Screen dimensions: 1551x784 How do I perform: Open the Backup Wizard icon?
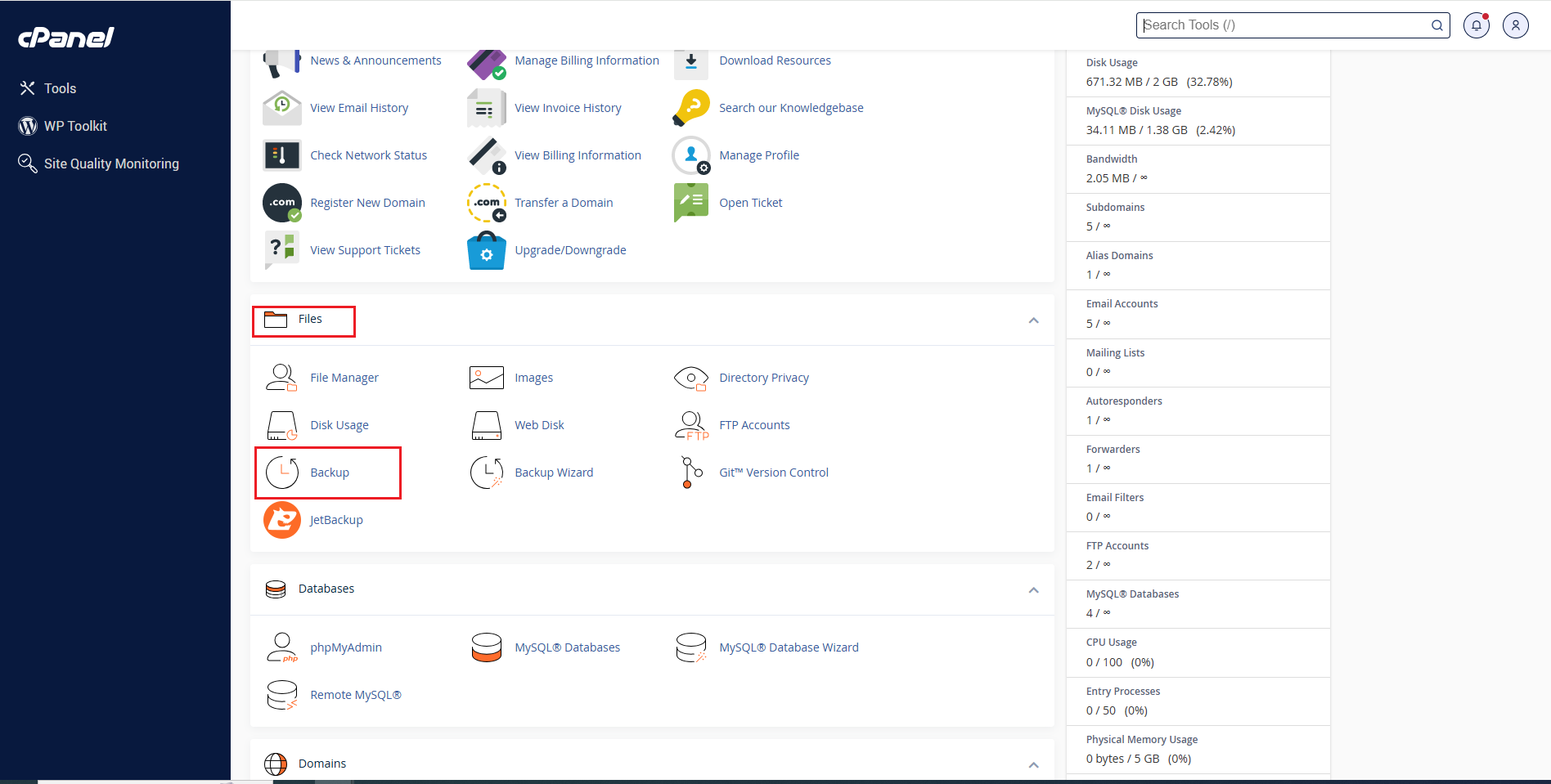point(487,473)
